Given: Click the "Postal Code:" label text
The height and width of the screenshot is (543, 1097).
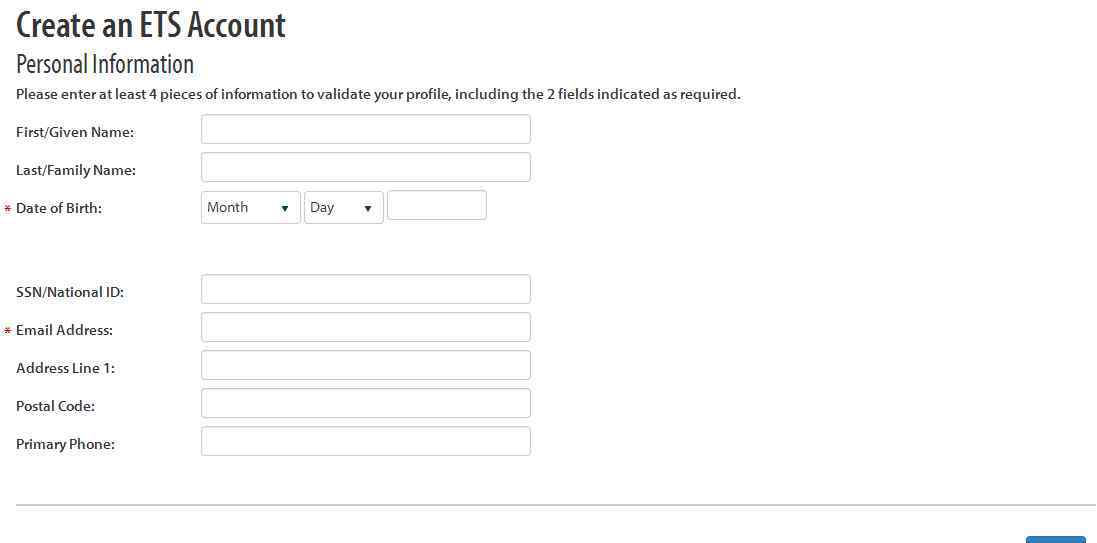Looking at the screenshot, I should (55, 406).
